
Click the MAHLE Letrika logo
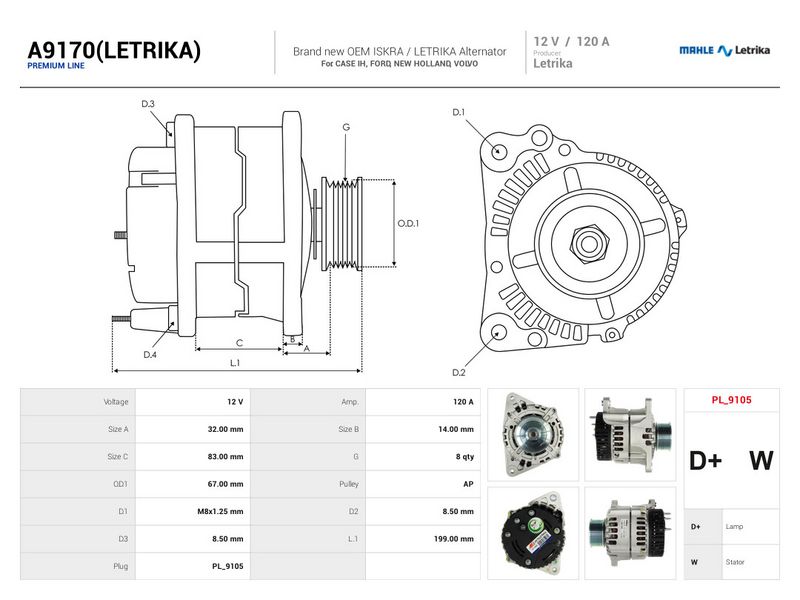724,50
